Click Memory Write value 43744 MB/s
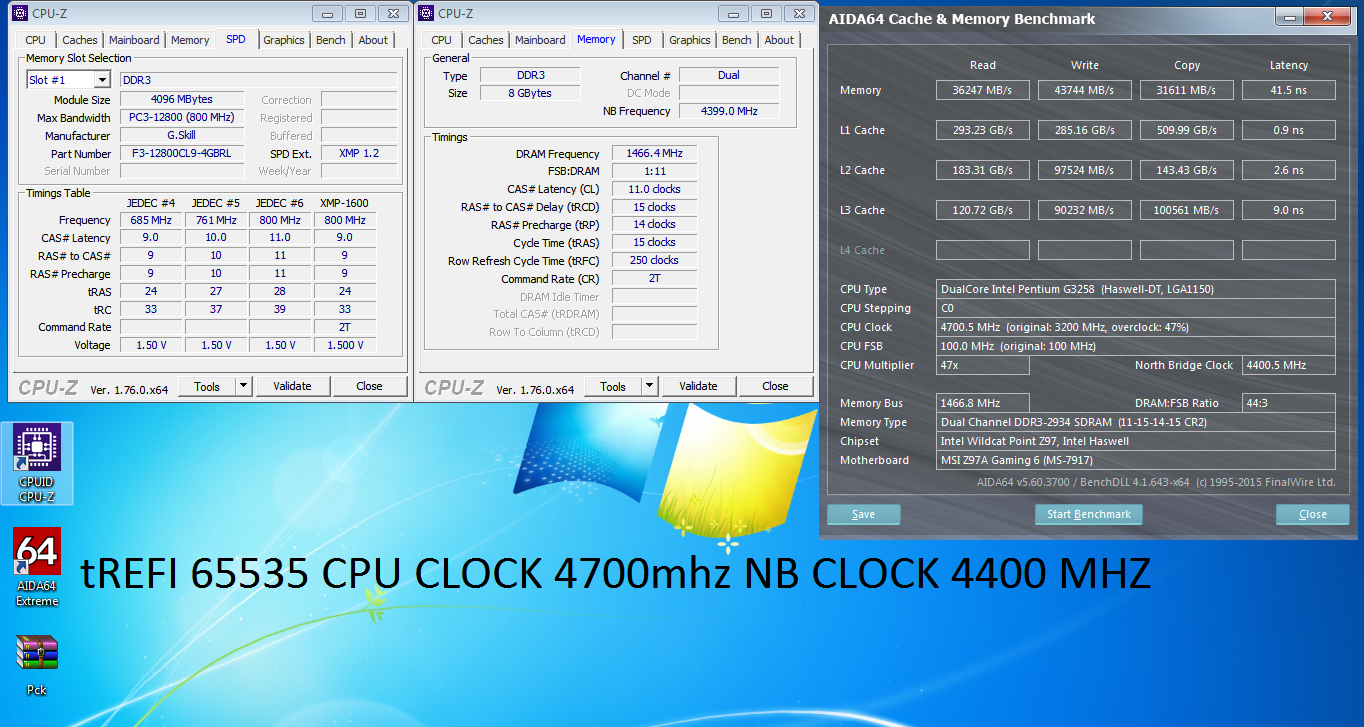 pyautogui.click(x=1085, y=90)
